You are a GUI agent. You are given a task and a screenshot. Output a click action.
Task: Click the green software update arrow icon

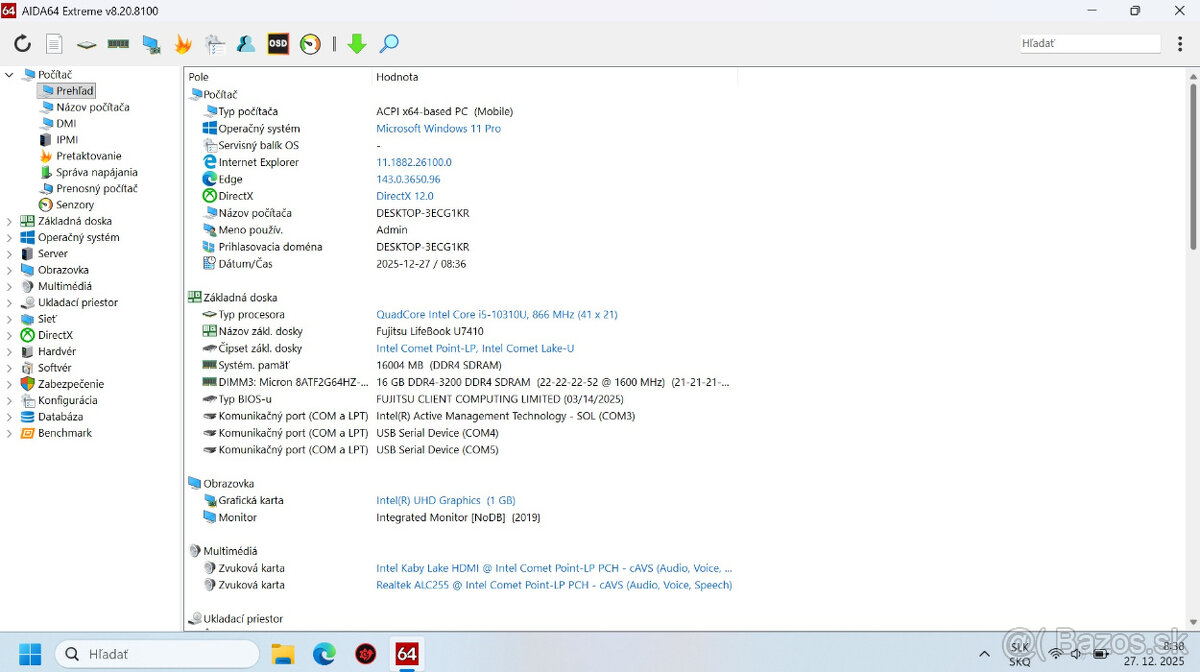pyautogui.click(x=357, y=43)
